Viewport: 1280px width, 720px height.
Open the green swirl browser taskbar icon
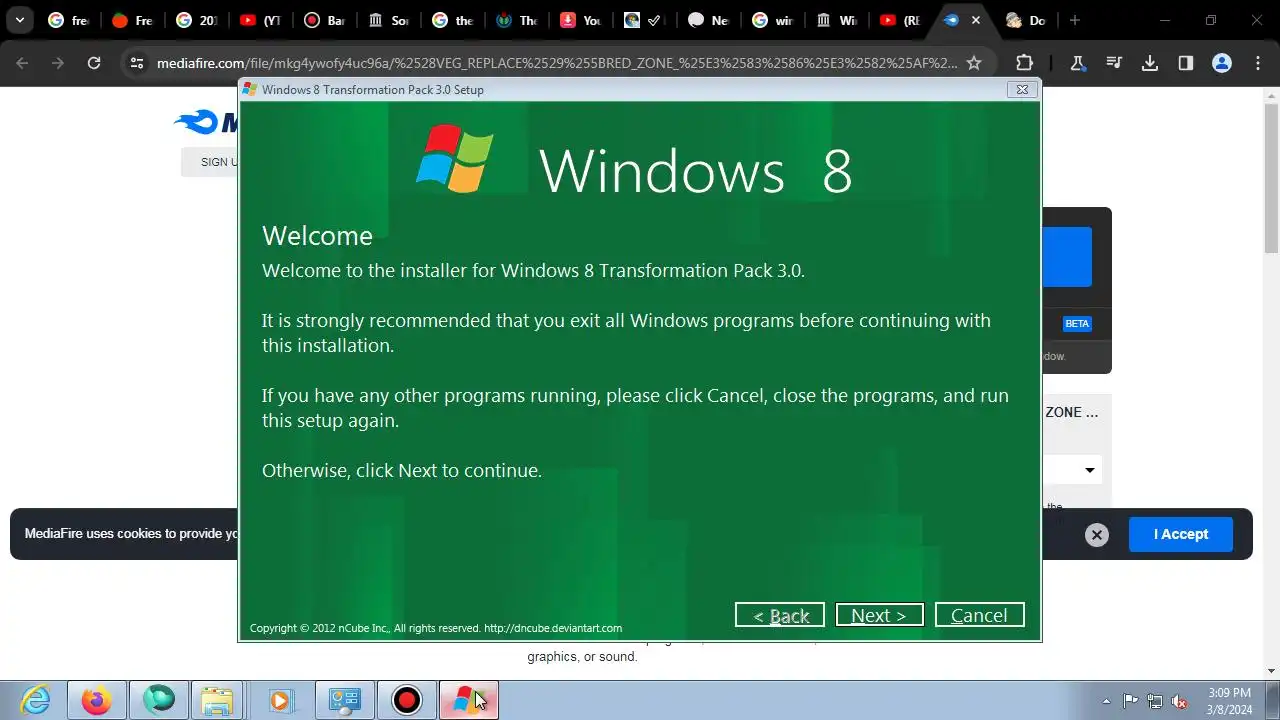pos(159,700)
